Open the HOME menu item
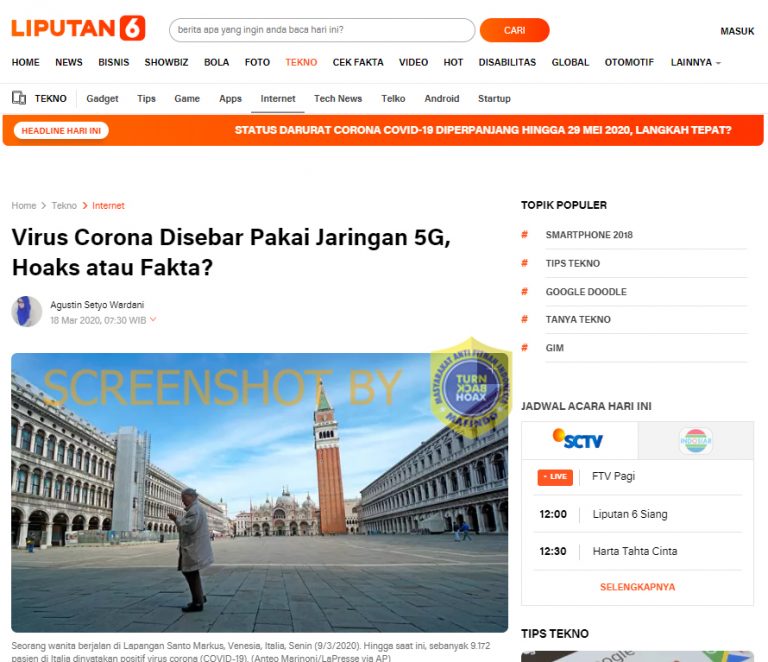This screenshot has width=768, height=662. pos(25,62)
